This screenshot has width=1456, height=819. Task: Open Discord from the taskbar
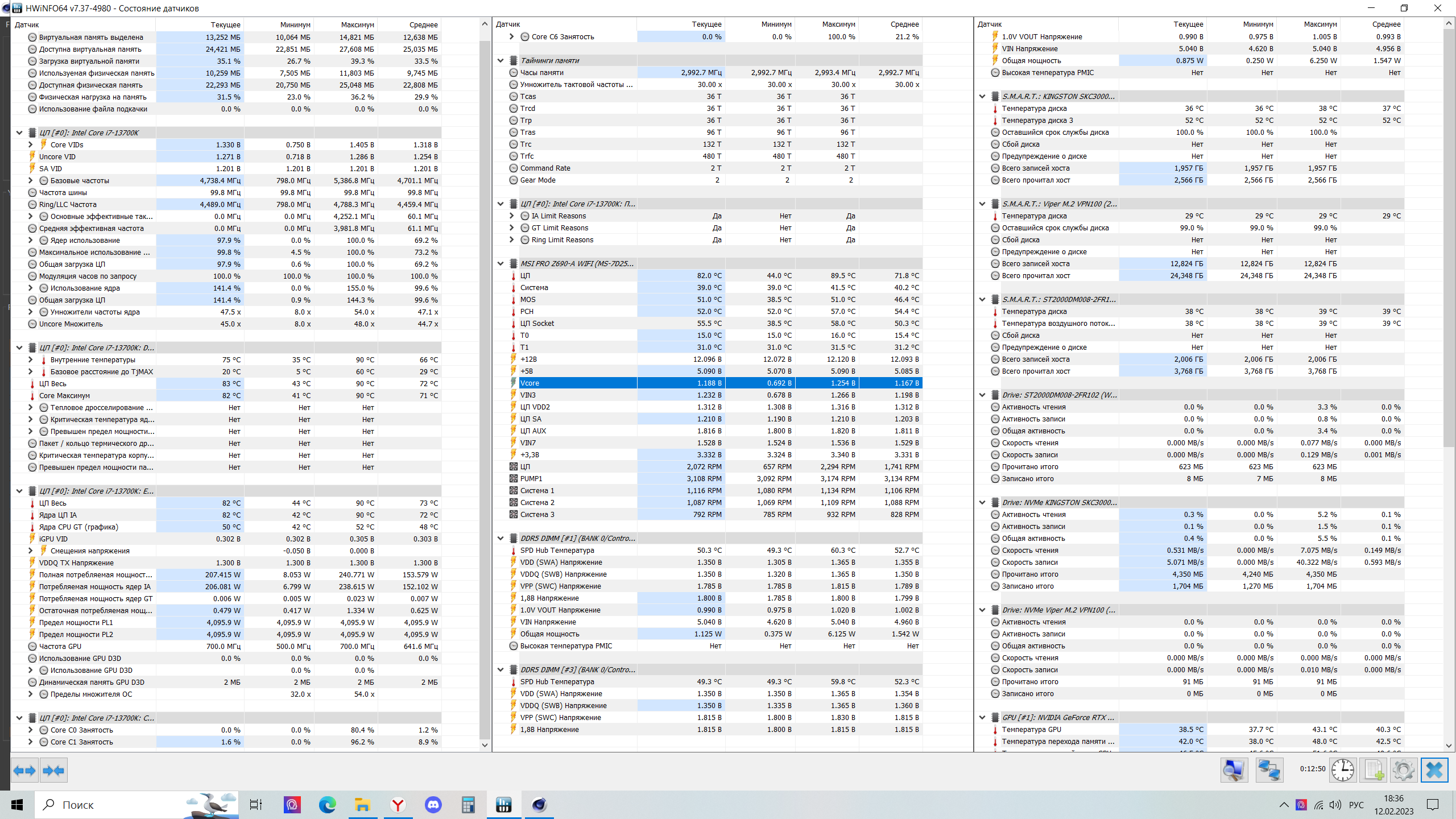433,805
